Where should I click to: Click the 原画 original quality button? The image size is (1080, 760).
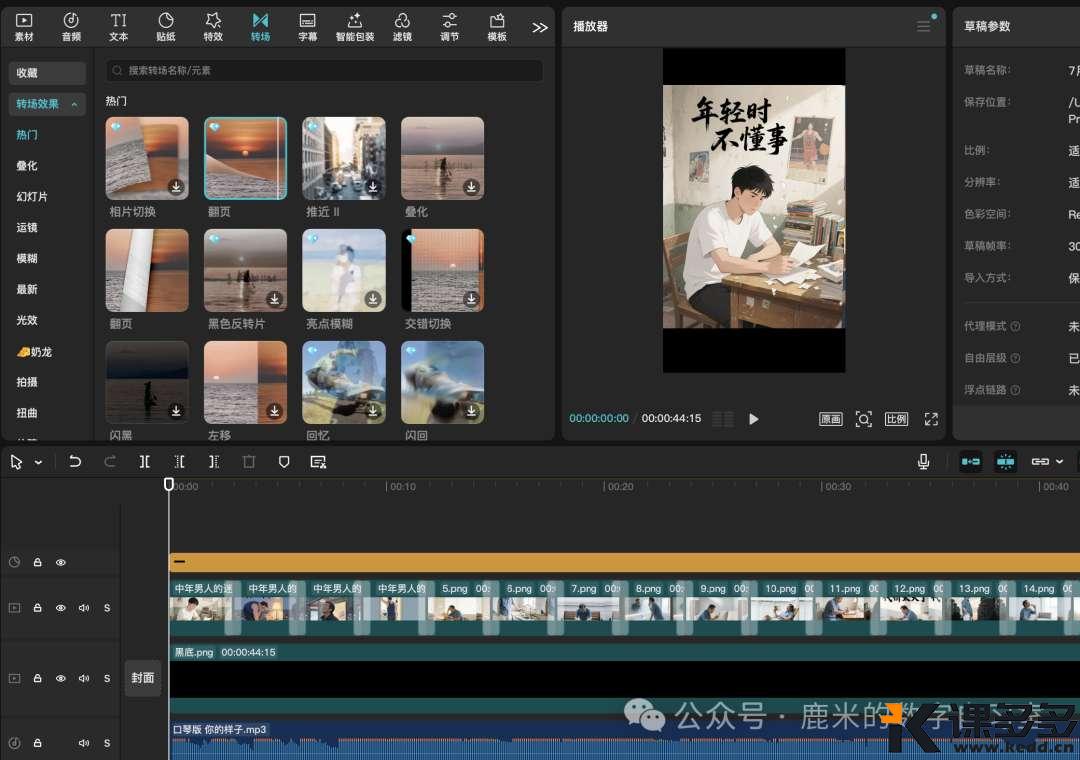831,419
